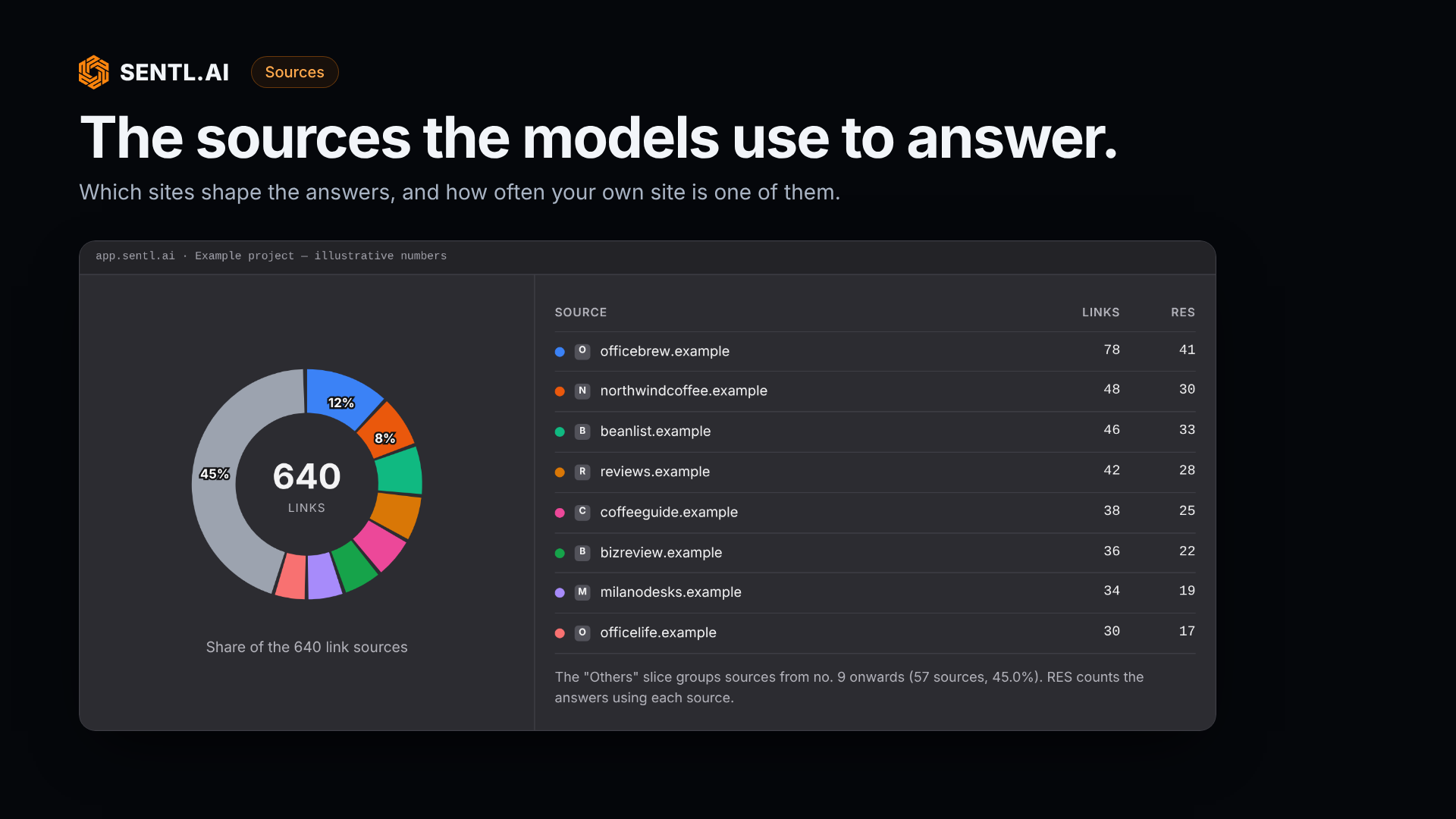Click the purple dot for milanodesks.example

[560, 593]
